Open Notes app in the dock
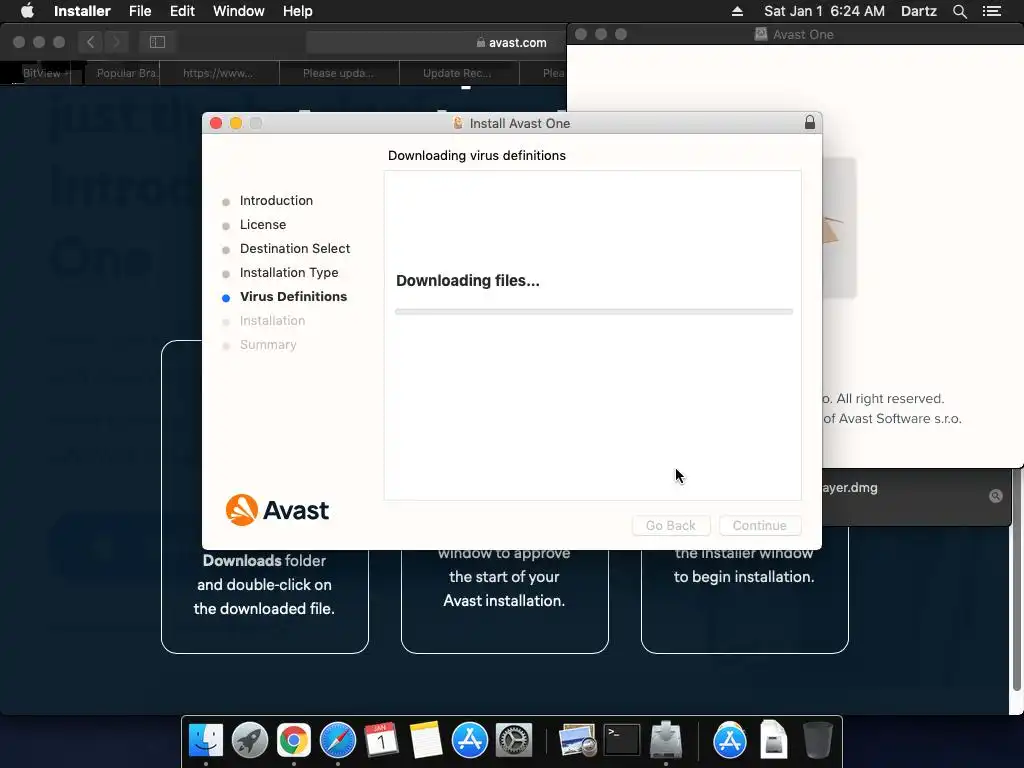Image resolution: width=1024 pixels, height=768 pixels. [x=425, y=741]
